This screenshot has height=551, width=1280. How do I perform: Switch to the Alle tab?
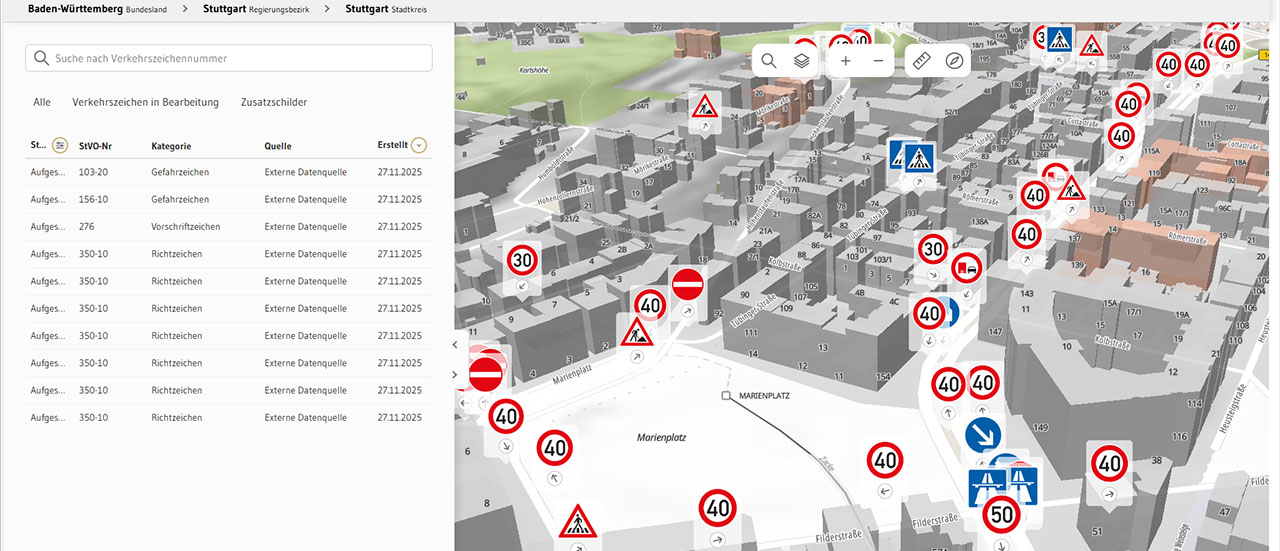point(42,102)
